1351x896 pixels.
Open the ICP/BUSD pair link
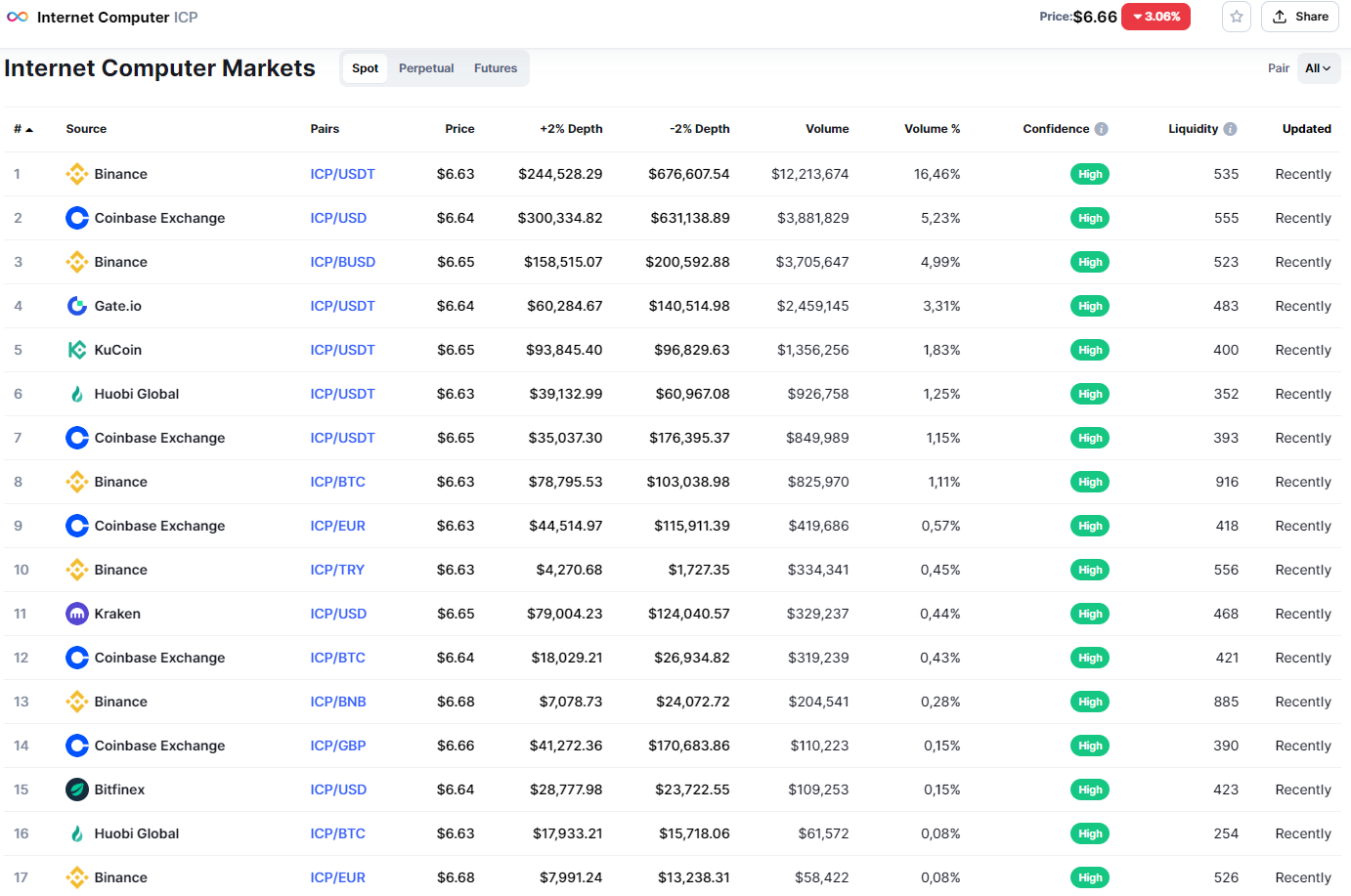pos(342,262)
